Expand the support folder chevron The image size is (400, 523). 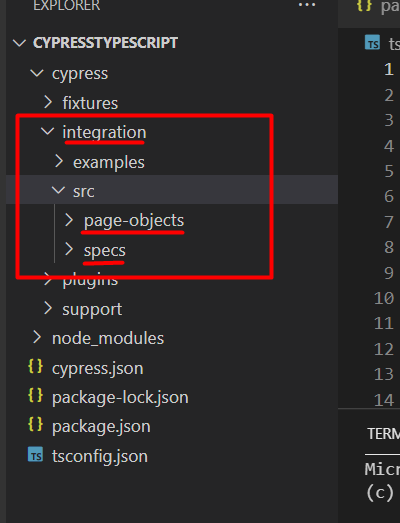tap(48, 308)
